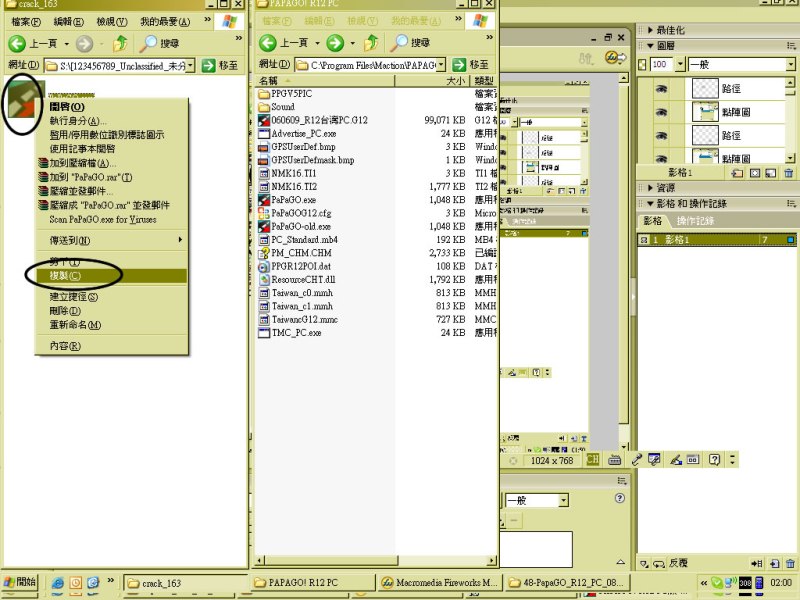Switch to Macromedia Fireworks taskbar button
Viewport: 800px width, 600px height.
(438, 582)
